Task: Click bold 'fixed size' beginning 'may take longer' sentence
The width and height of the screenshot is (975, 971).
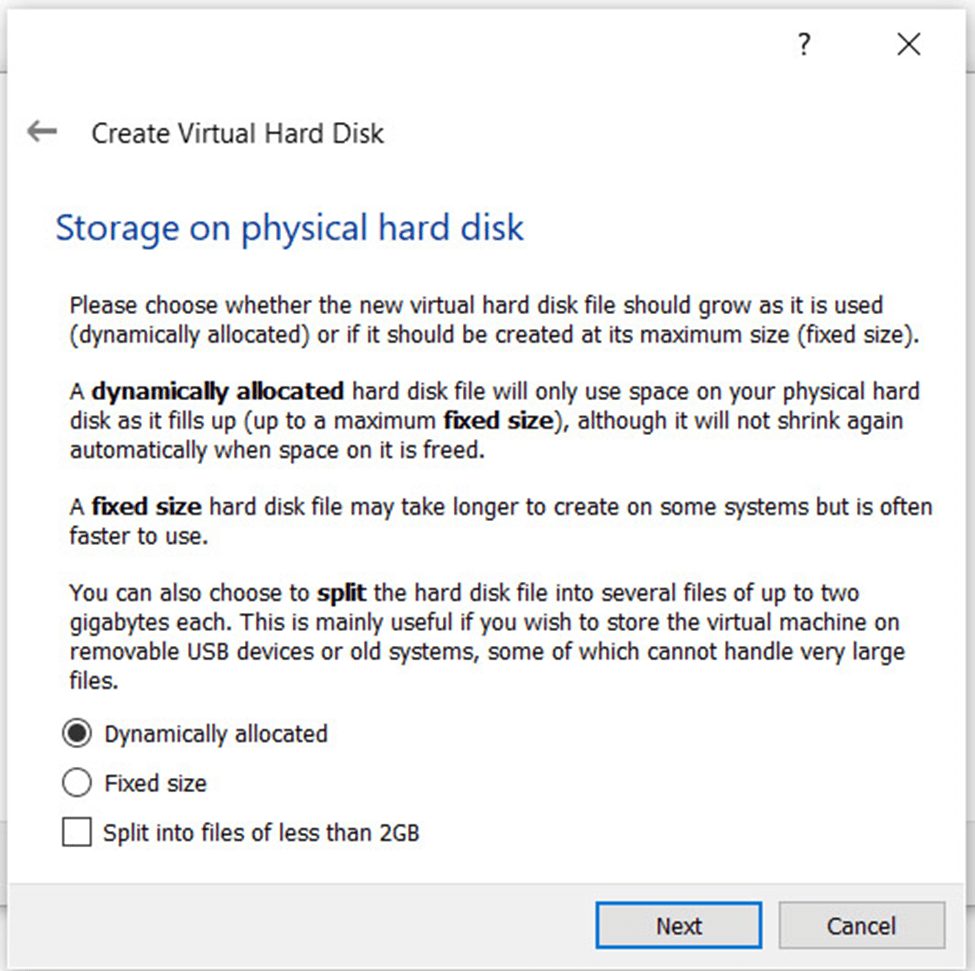Action: (x=147, y=507)
